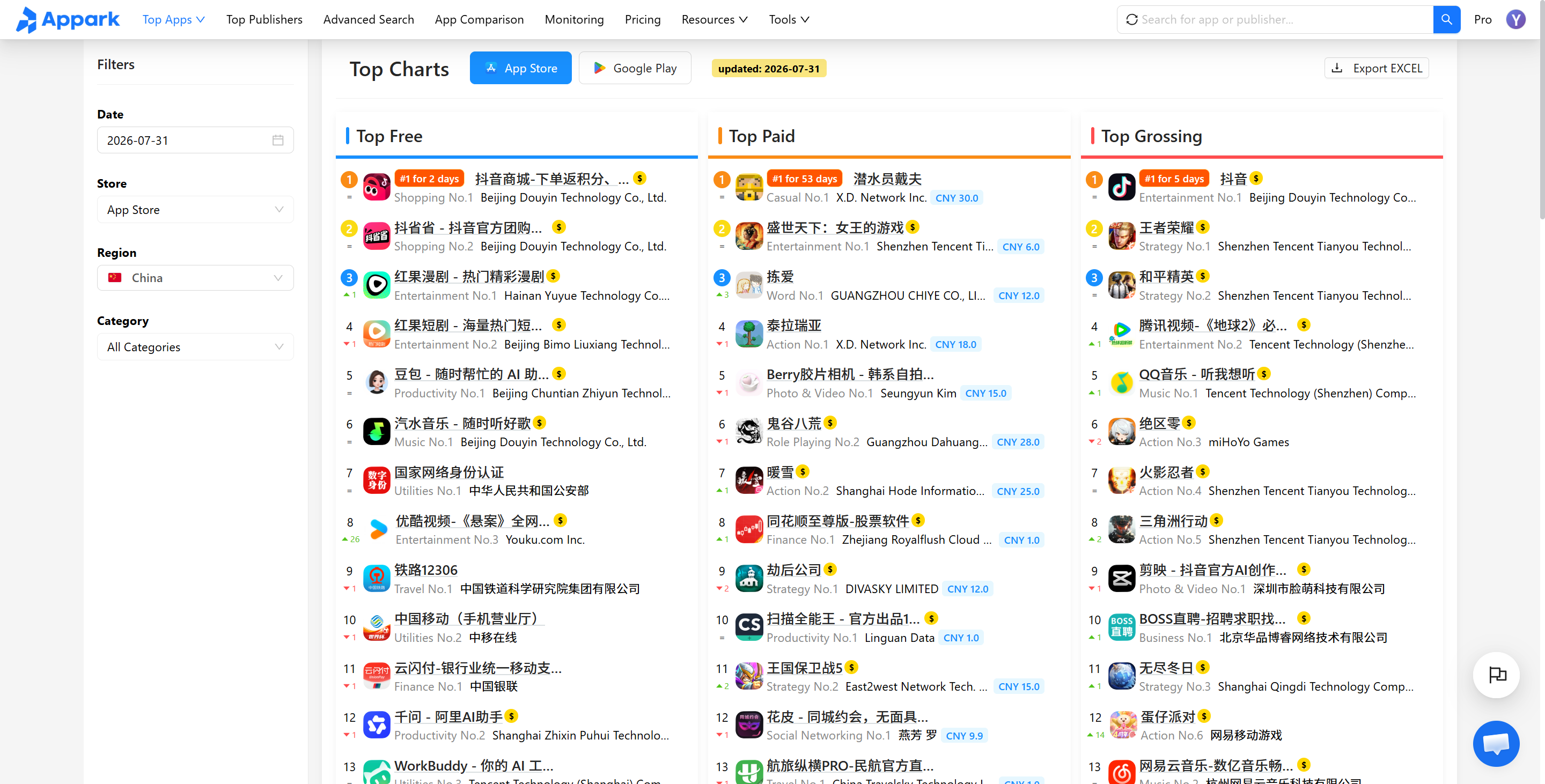
Task: Open 蛋仔派对 app link
Action: [x=1167, y=716]
